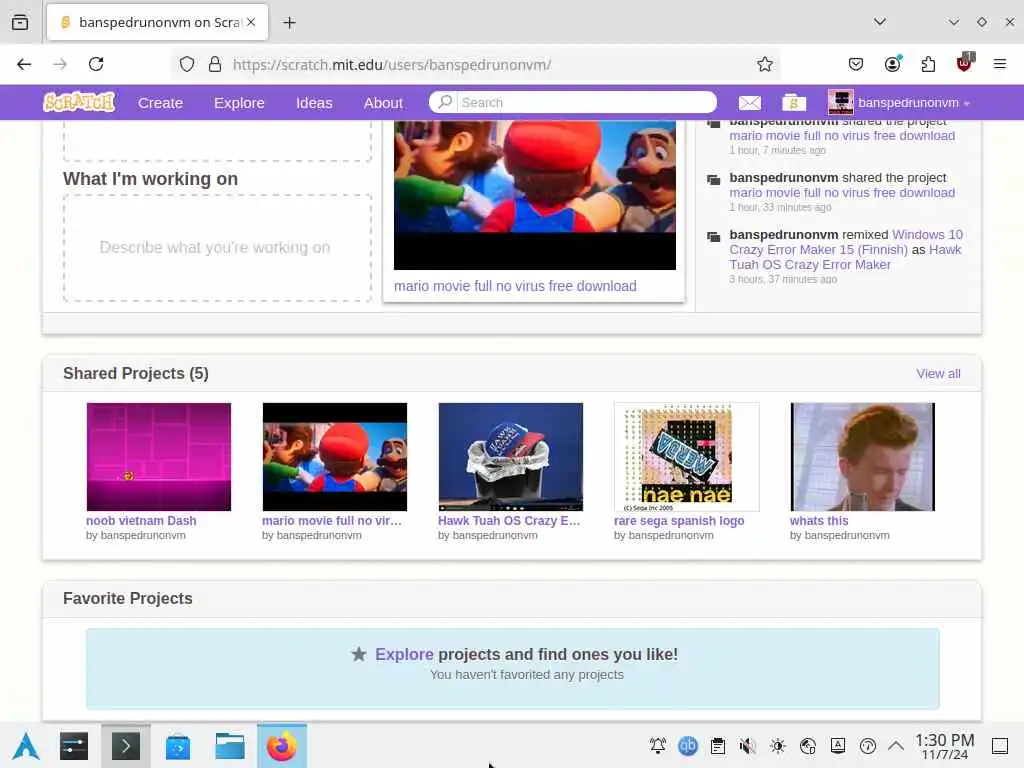Click the uBlock Origin extension icon
Image resolution: width=1024 pixels, height=768 pixels.
pos(964,63)
